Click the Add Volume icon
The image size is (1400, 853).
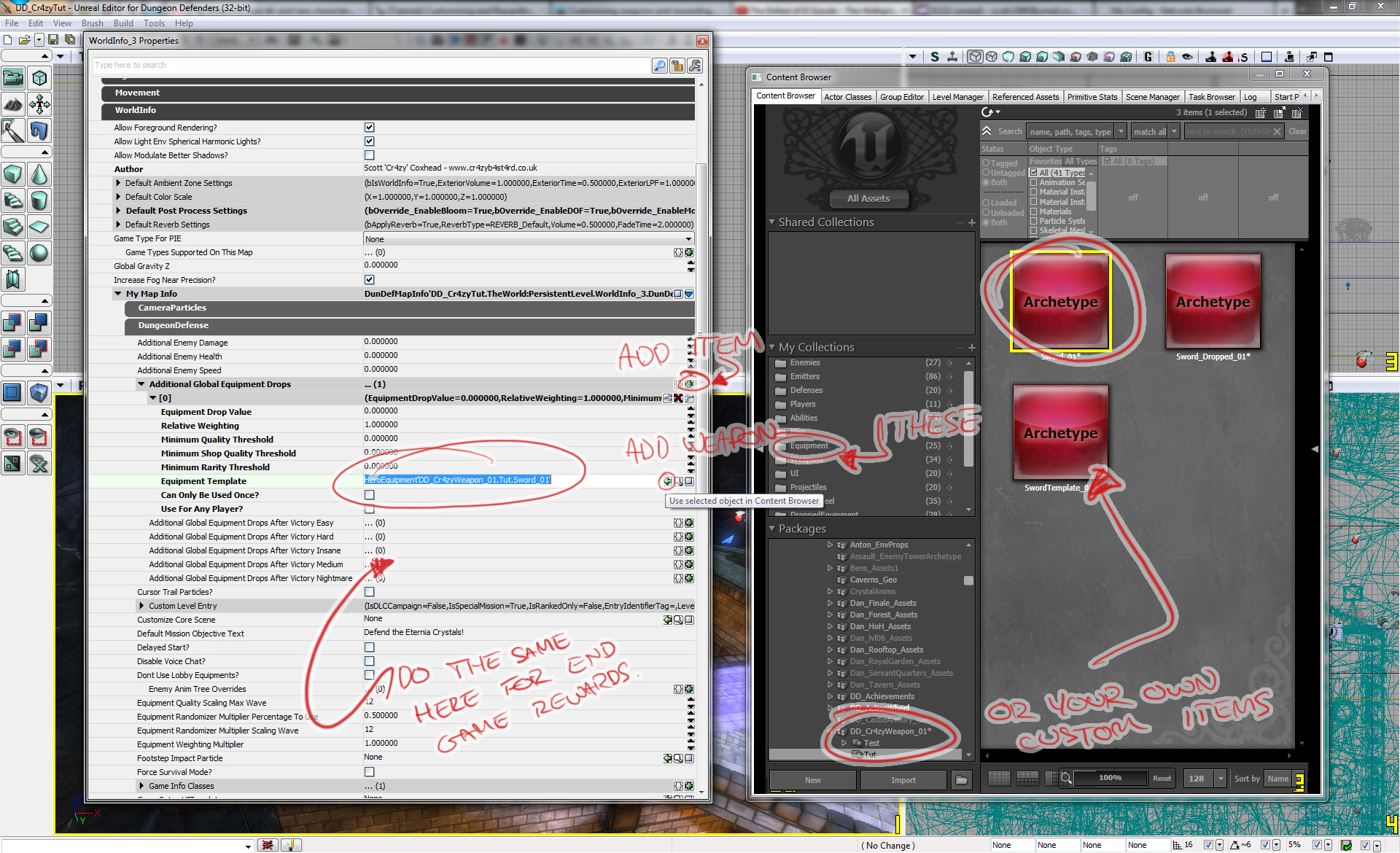pos(39,393)
